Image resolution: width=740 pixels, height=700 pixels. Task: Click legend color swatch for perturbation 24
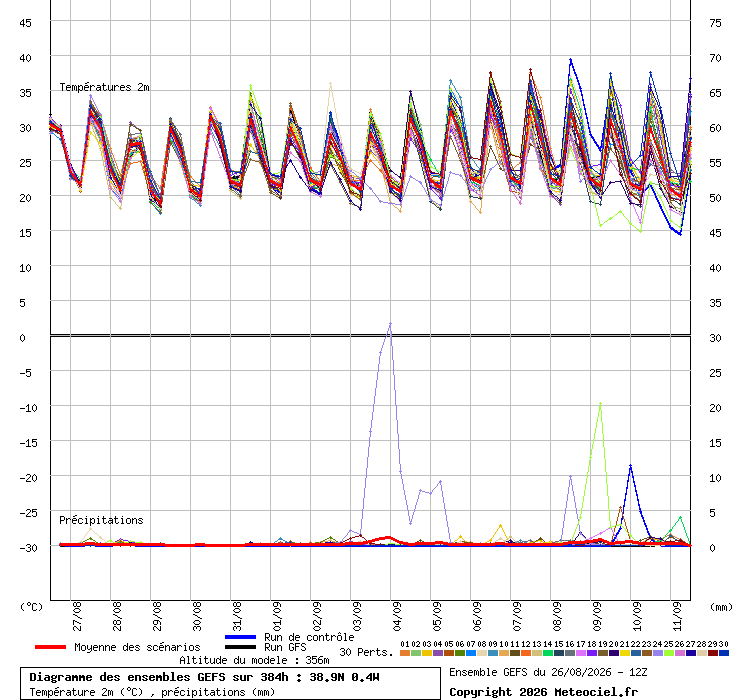coord(658,653)
